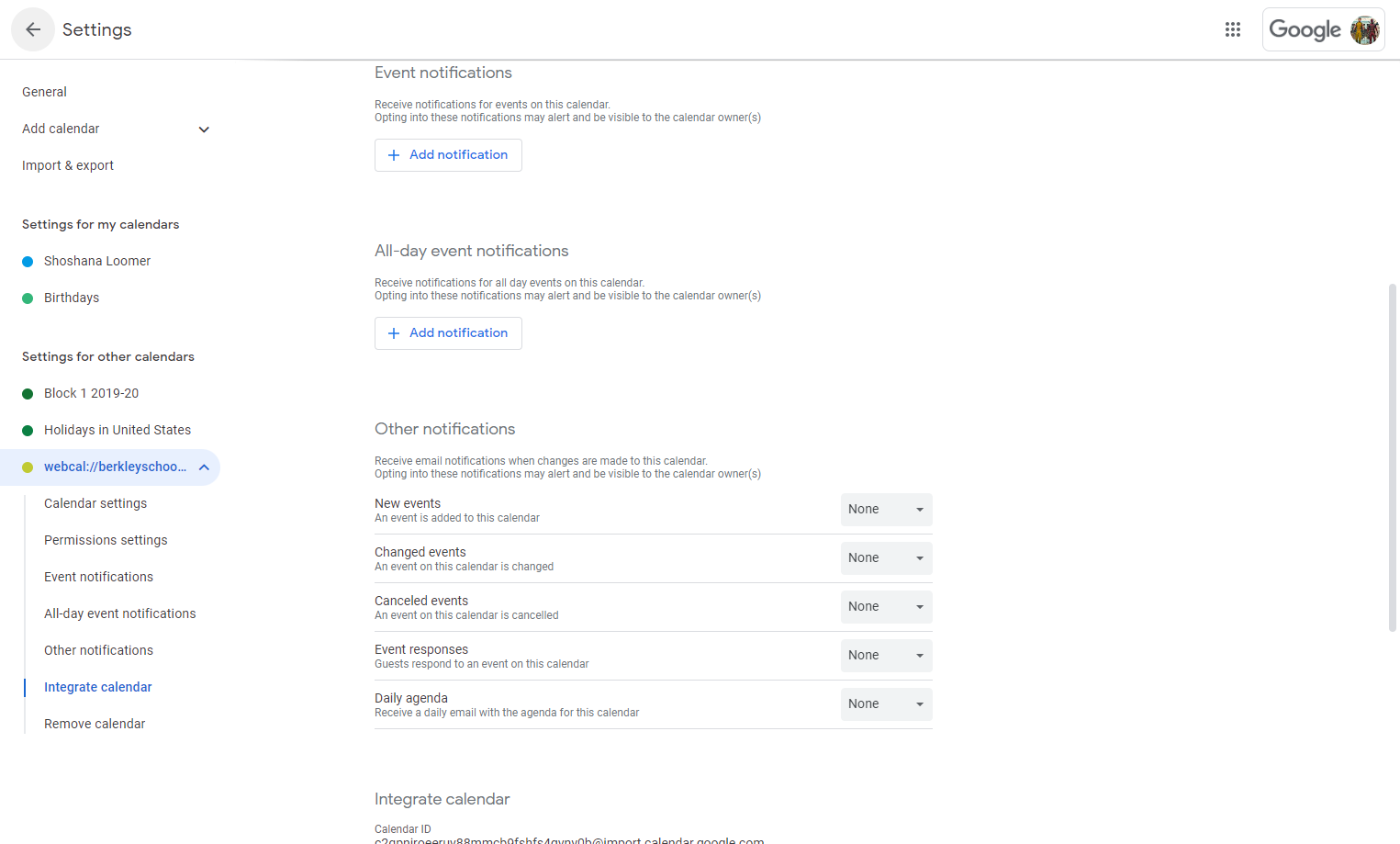The height and width of the screenshot is (844, 1400).
Task: Add notification under Event notifications
Action: tap(448, 155)
